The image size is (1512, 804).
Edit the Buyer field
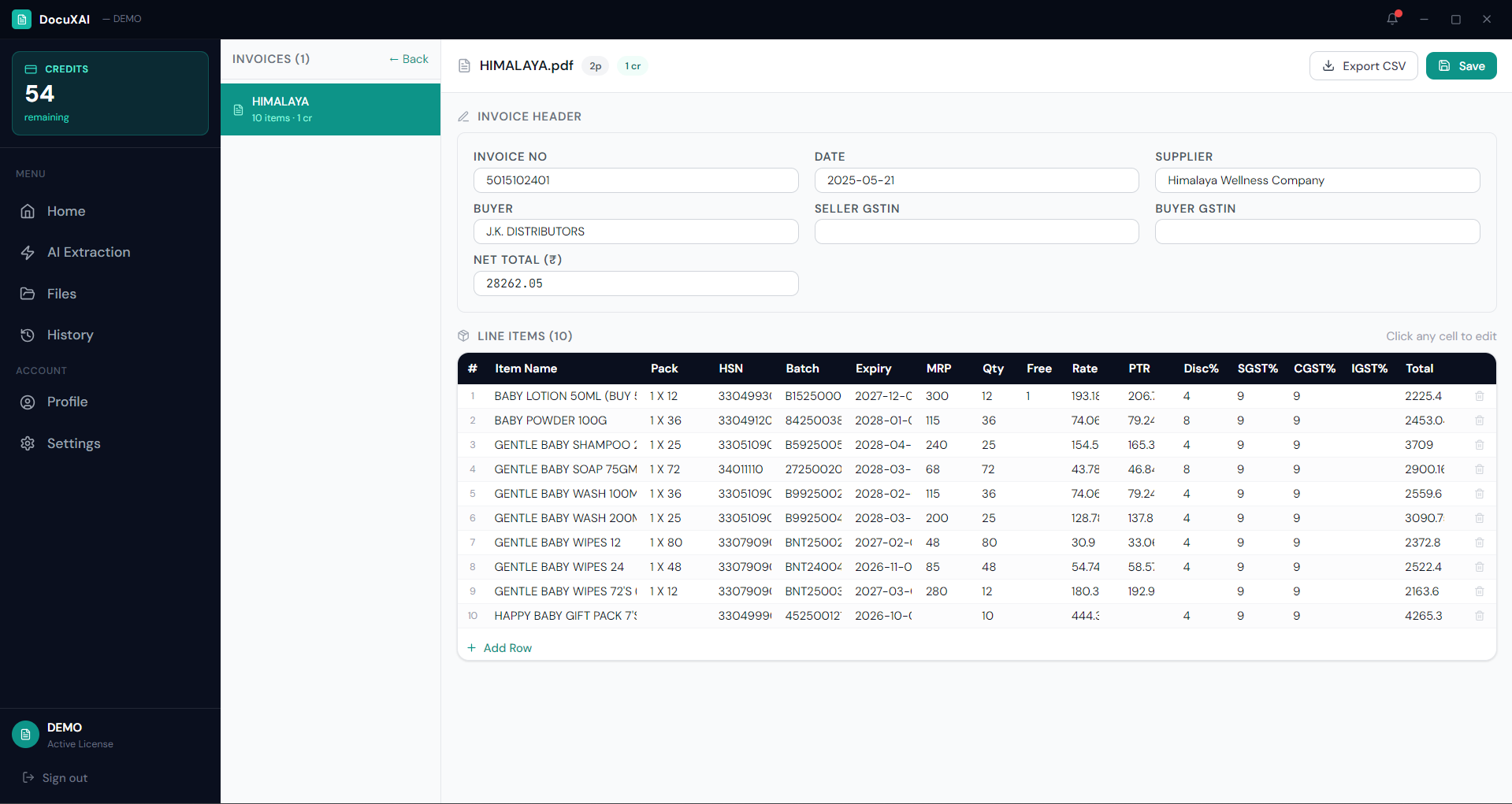[636, 232]
